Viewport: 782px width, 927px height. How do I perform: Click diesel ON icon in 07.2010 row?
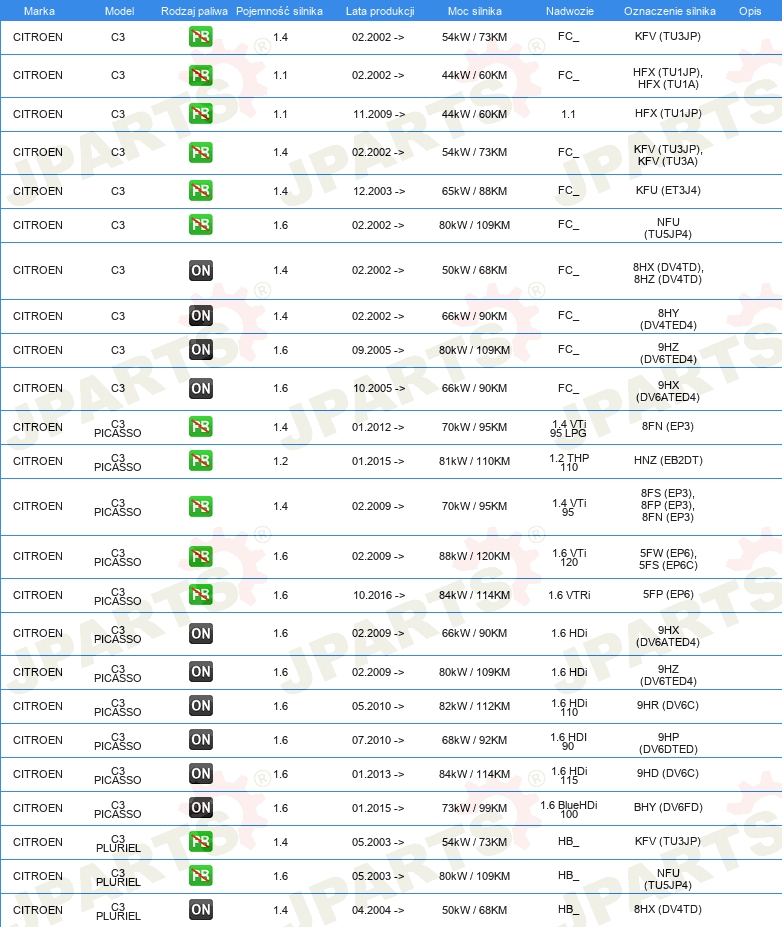(201, 740)
